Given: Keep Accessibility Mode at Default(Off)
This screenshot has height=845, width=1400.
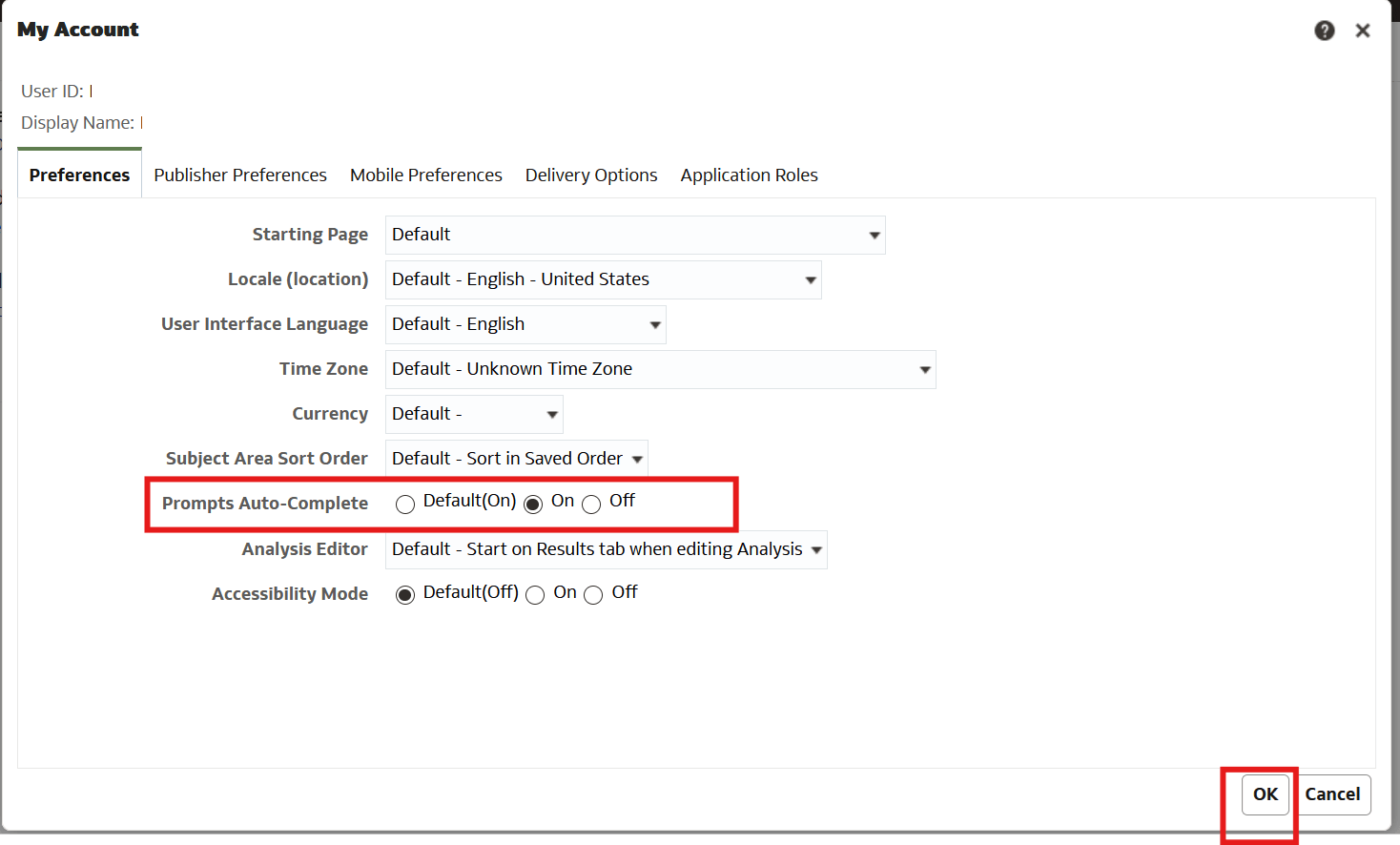Looking at the screenshot, I should click(x=404, y=594).
